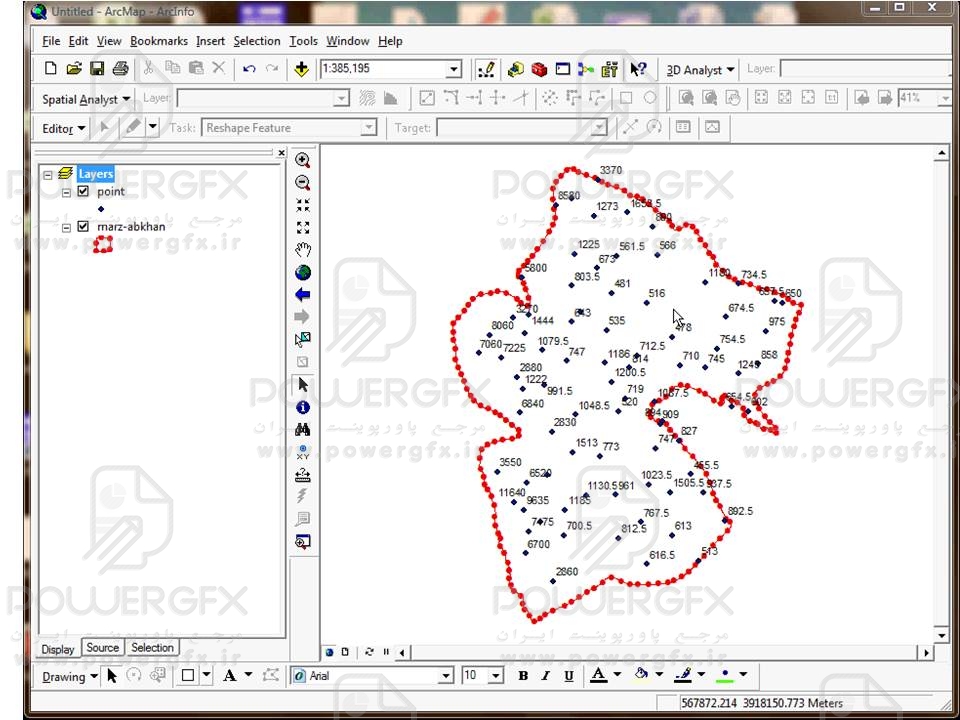
Task: Click the Add Data button
Action: pos(301,69)
